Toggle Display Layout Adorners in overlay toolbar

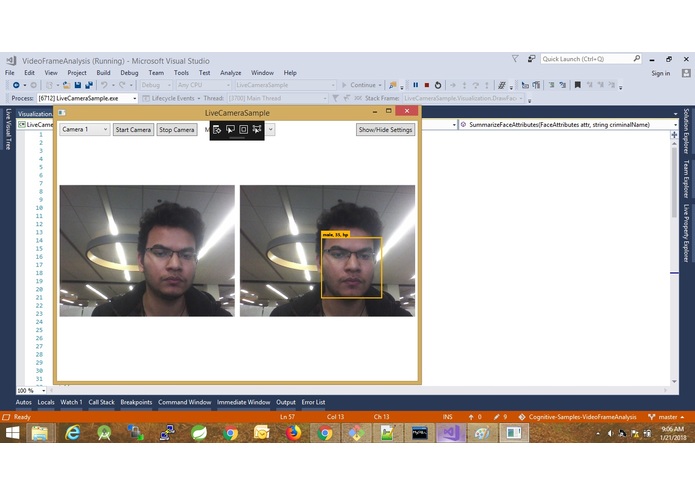point(243,129)
